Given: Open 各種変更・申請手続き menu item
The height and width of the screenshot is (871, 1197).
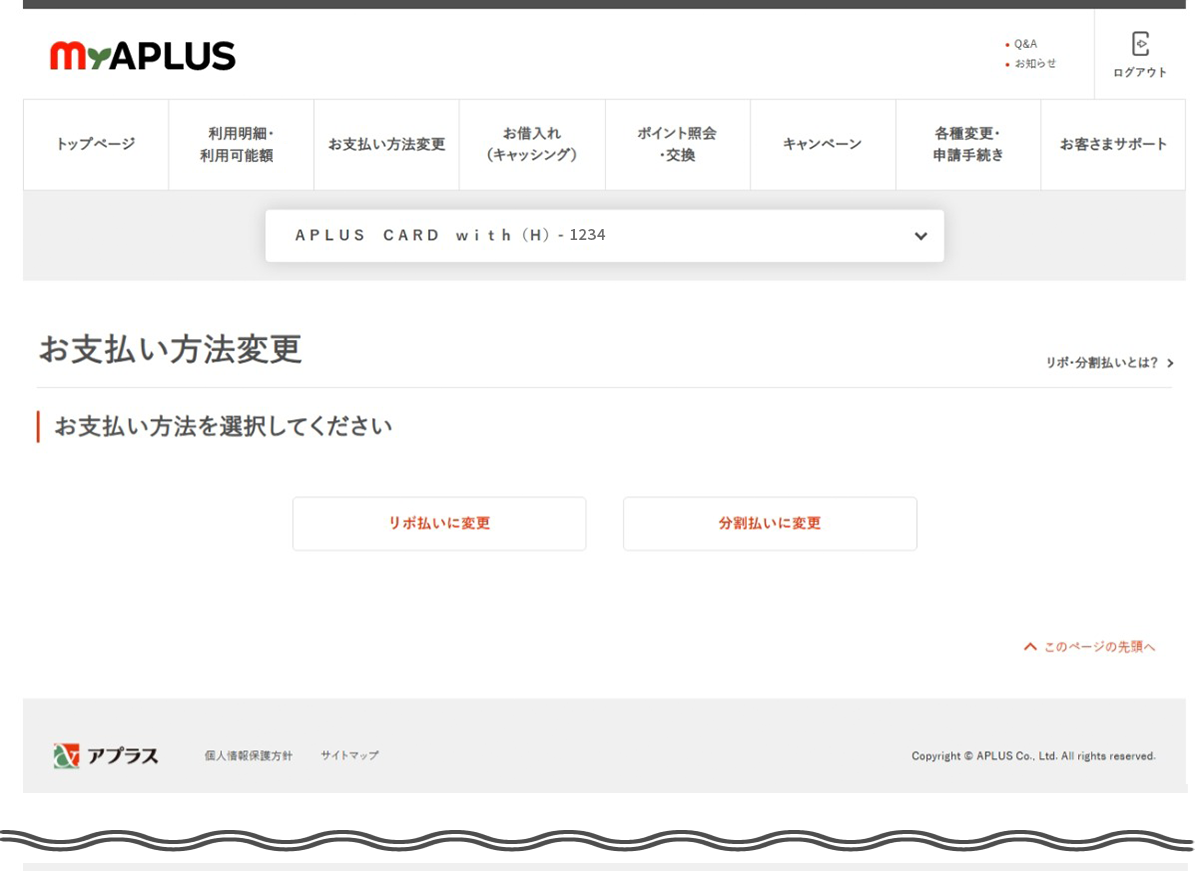Looking at the screenshot, I should [x=967, y=144].
